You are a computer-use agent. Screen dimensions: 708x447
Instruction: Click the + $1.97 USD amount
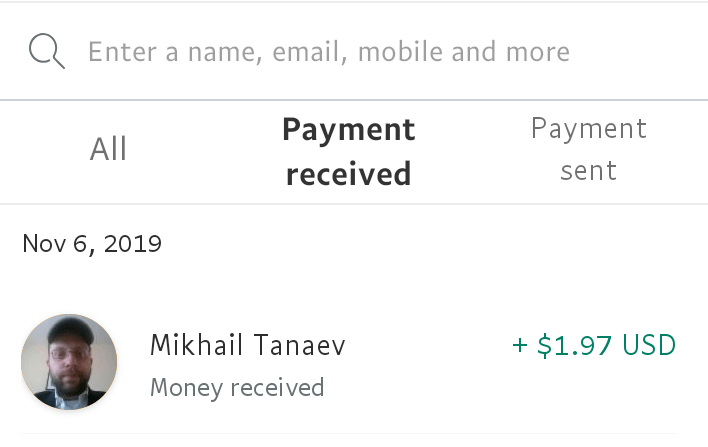pos(594,346)
